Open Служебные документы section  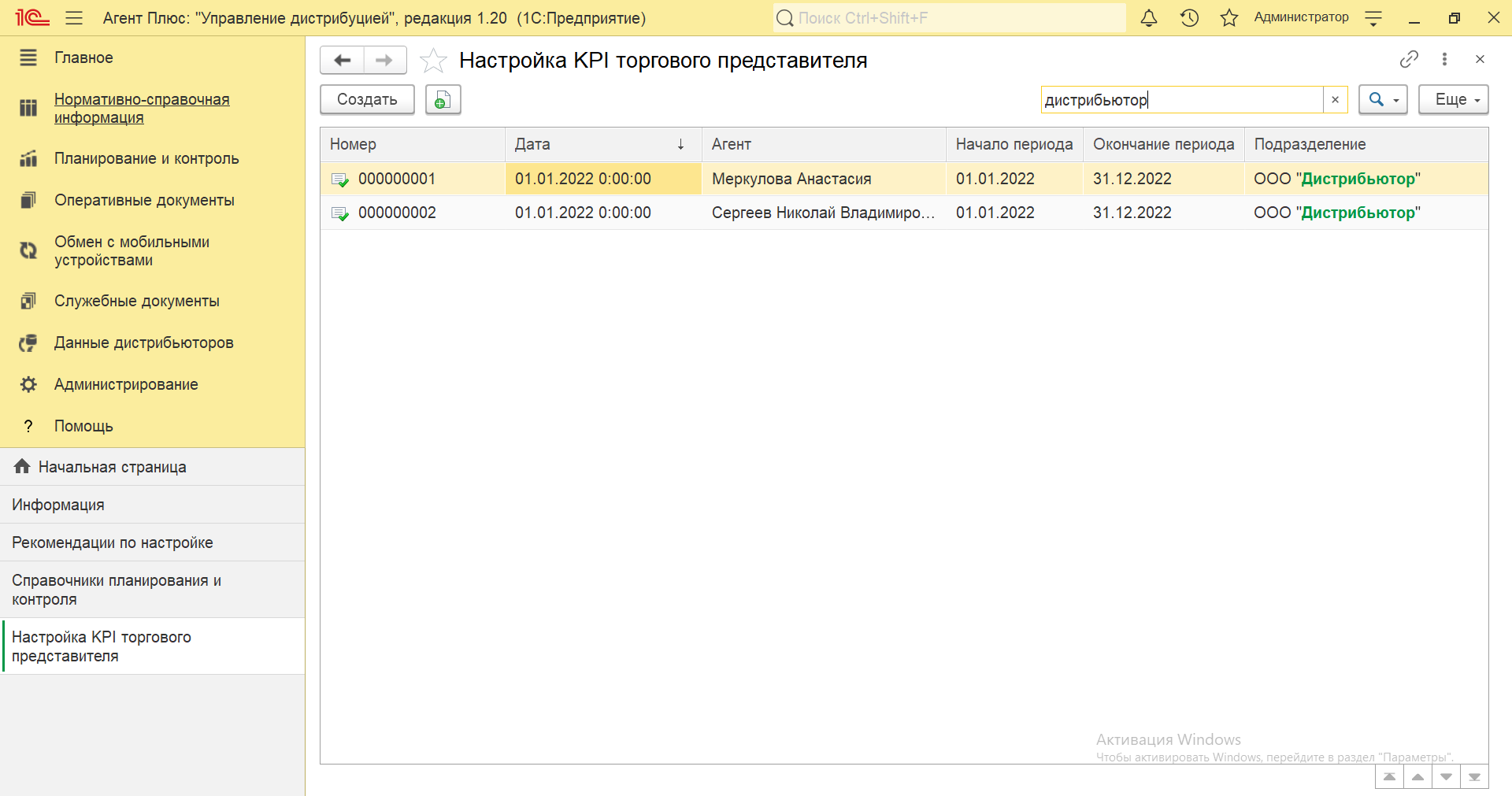[x=136, y=301]
